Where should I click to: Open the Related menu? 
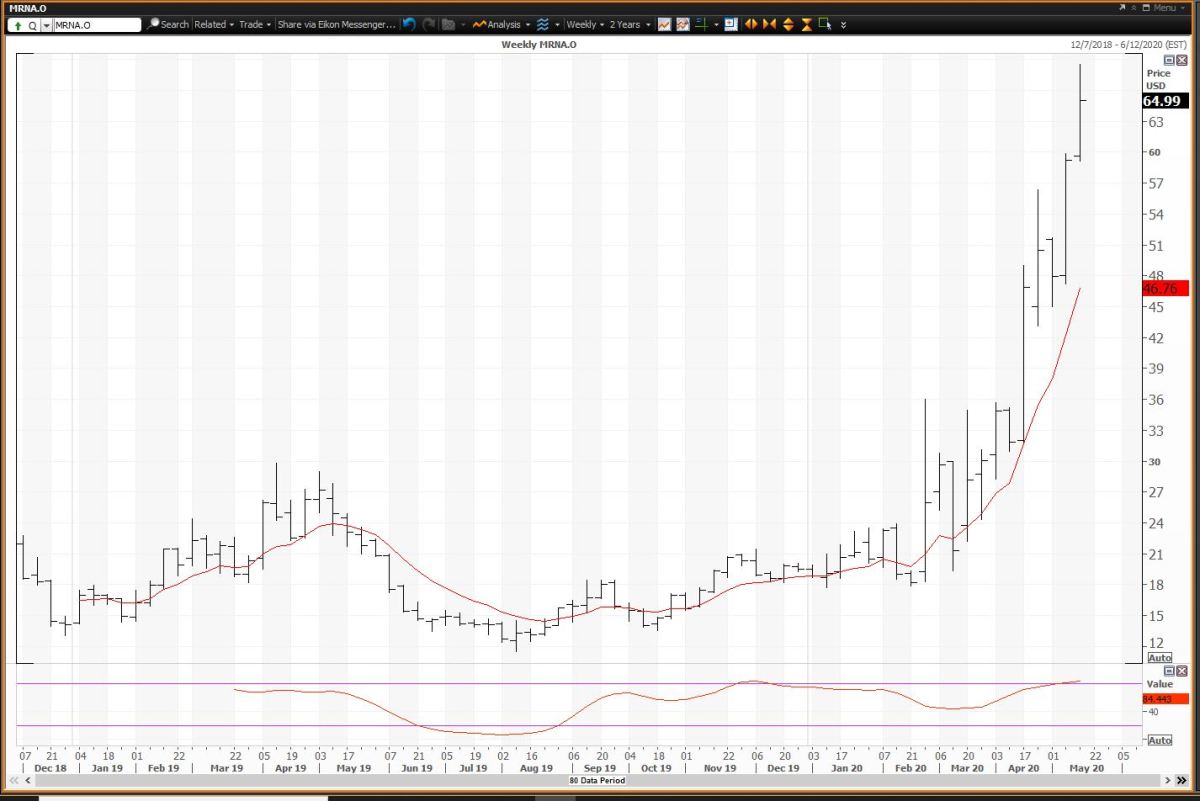[x=214, y=24]
